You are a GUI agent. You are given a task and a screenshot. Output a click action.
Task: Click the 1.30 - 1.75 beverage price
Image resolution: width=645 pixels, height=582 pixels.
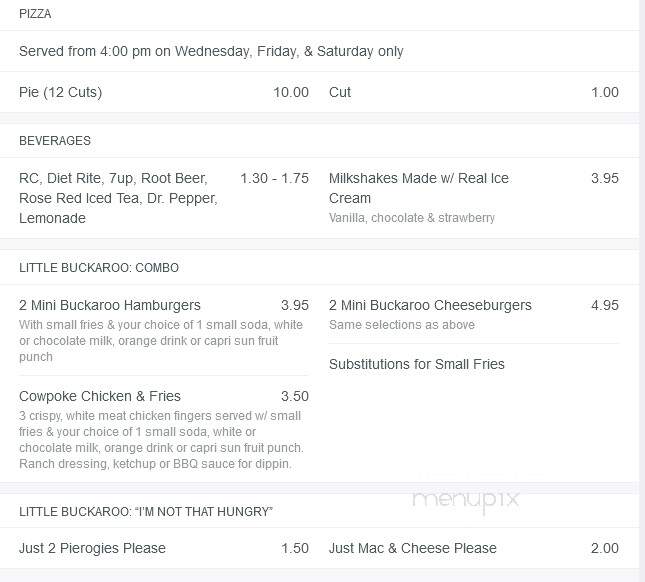[274, 179]
